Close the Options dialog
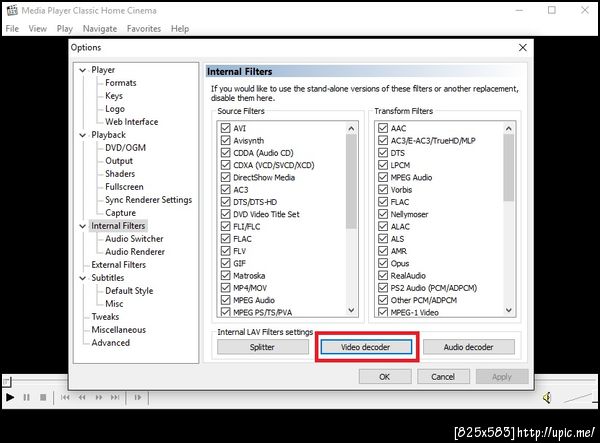The height and width of the screenshot is (443, 600). point(523,47)
